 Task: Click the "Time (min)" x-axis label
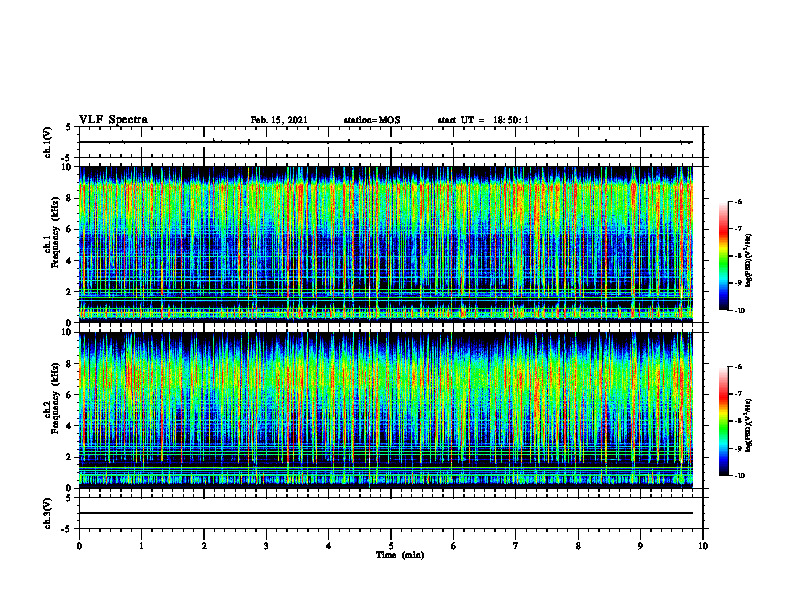point(400,555)
